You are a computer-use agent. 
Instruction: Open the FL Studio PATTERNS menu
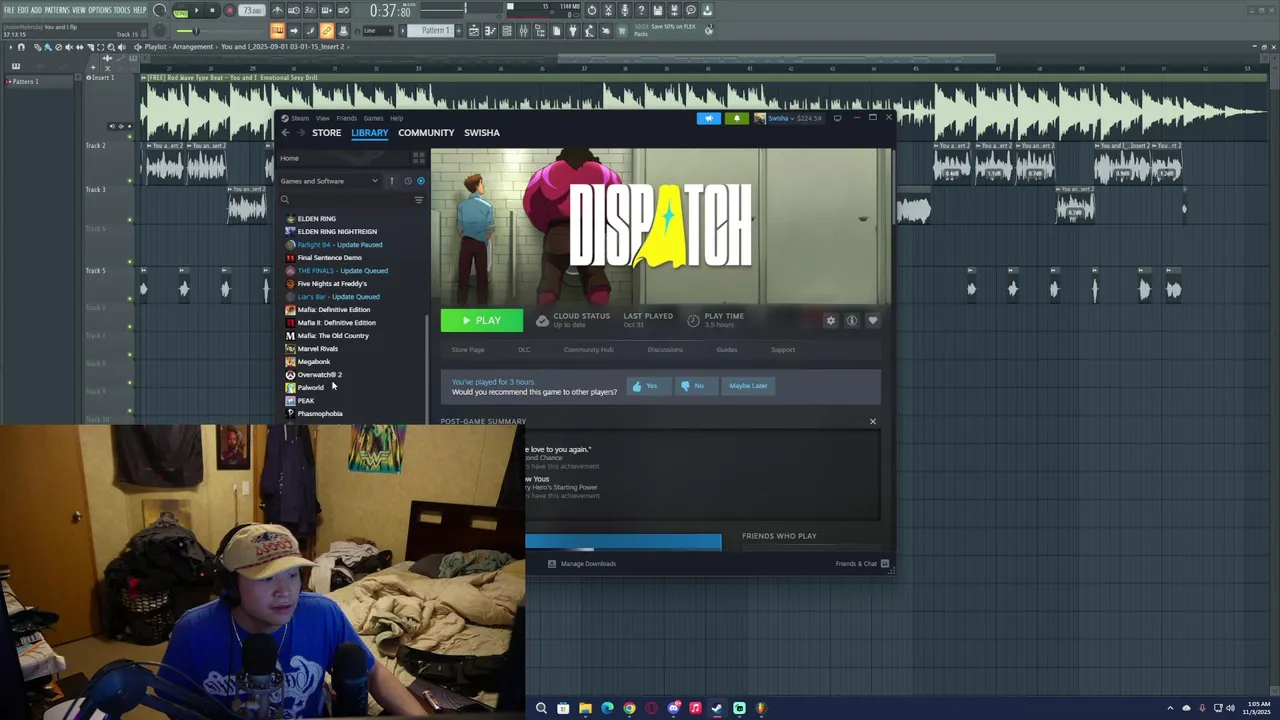tap(56, 10)
